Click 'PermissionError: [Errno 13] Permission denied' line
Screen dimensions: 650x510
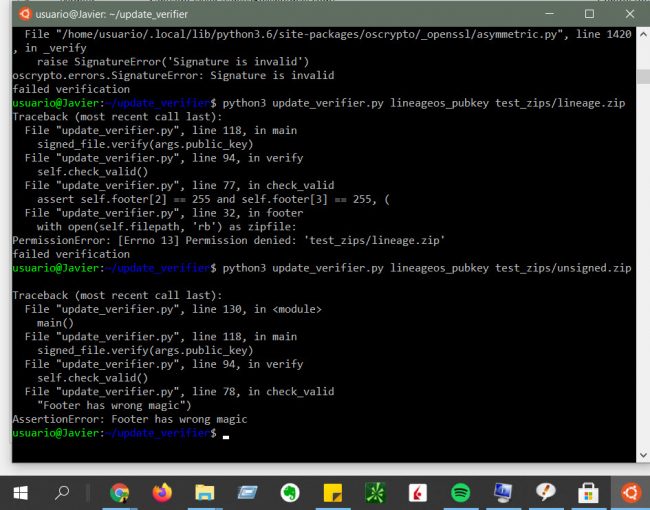coord(228,240)
